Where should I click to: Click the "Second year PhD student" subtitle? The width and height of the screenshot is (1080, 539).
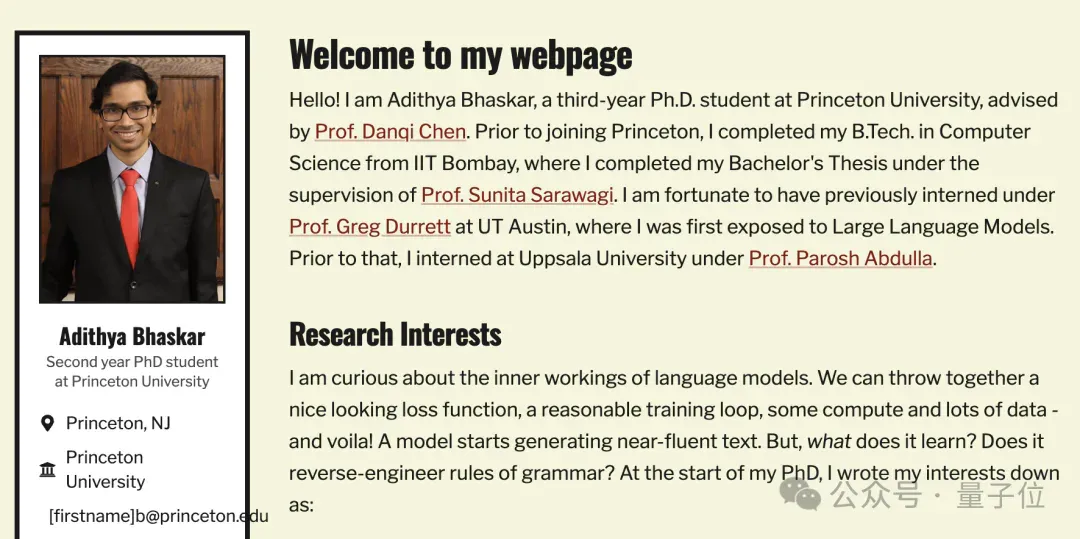coord(132,361)
